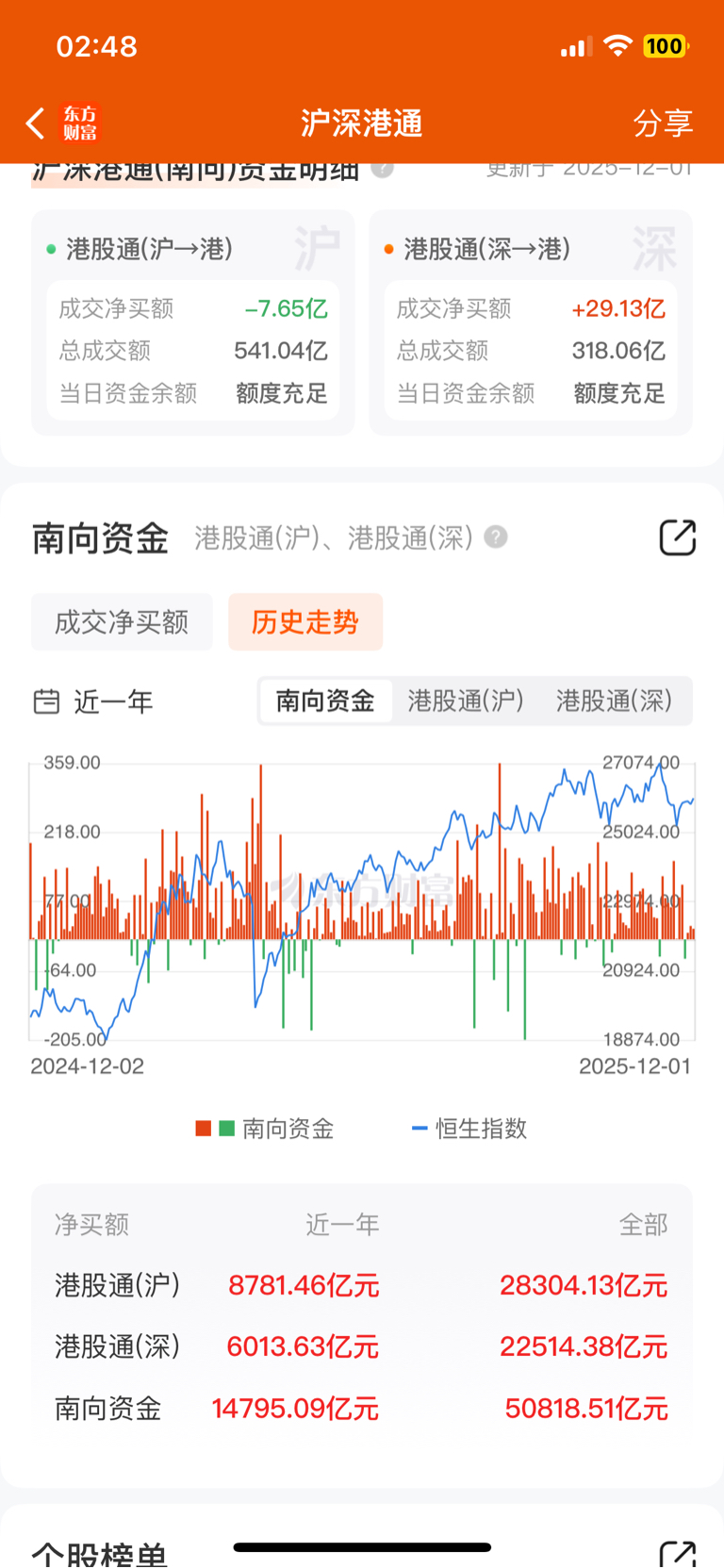Image resolution: width=724 pixels, height=1568 pixels.
Task: Tap the 近一年 column header in the table
Action: 342,1225
